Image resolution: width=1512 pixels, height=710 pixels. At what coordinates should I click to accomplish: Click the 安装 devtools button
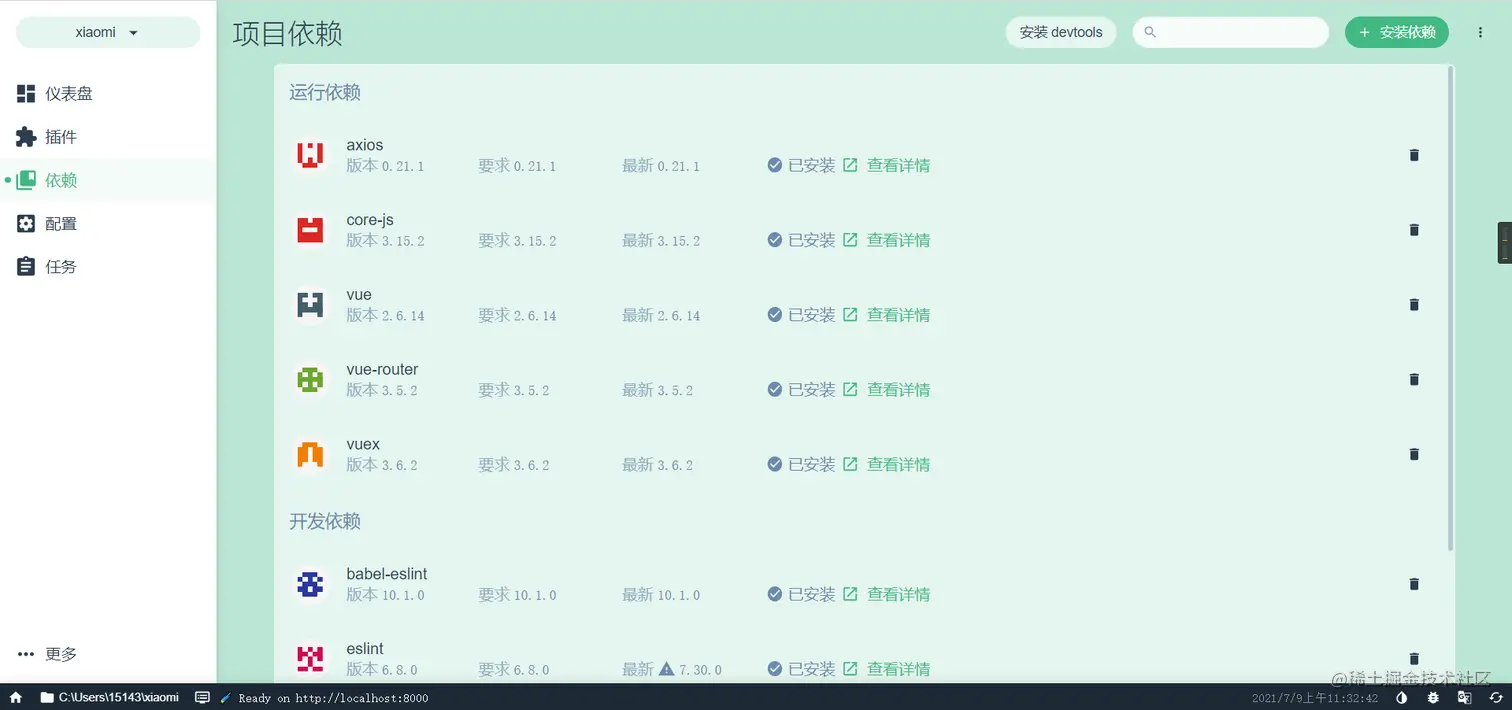tap(1061, 32)
